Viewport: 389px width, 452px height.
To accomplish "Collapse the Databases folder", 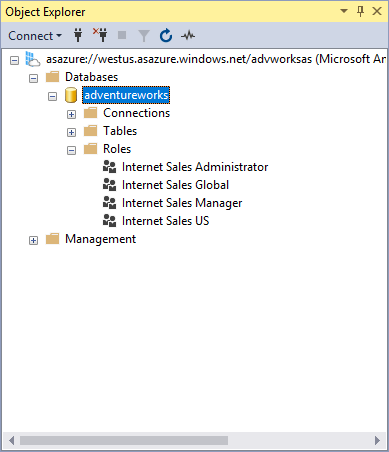I will [33, 79].
